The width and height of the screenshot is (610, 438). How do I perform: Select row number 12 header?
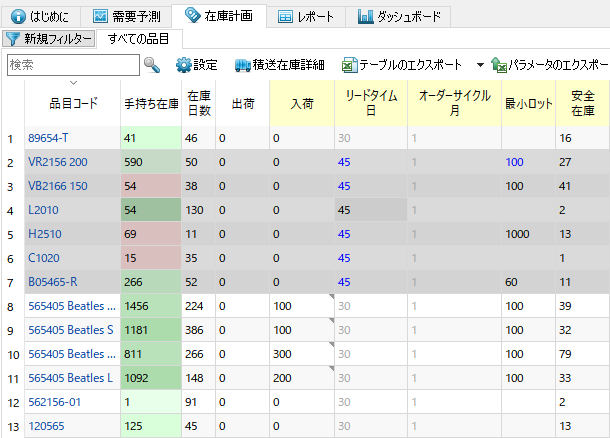pyautogui.click(x=11, y=401)
